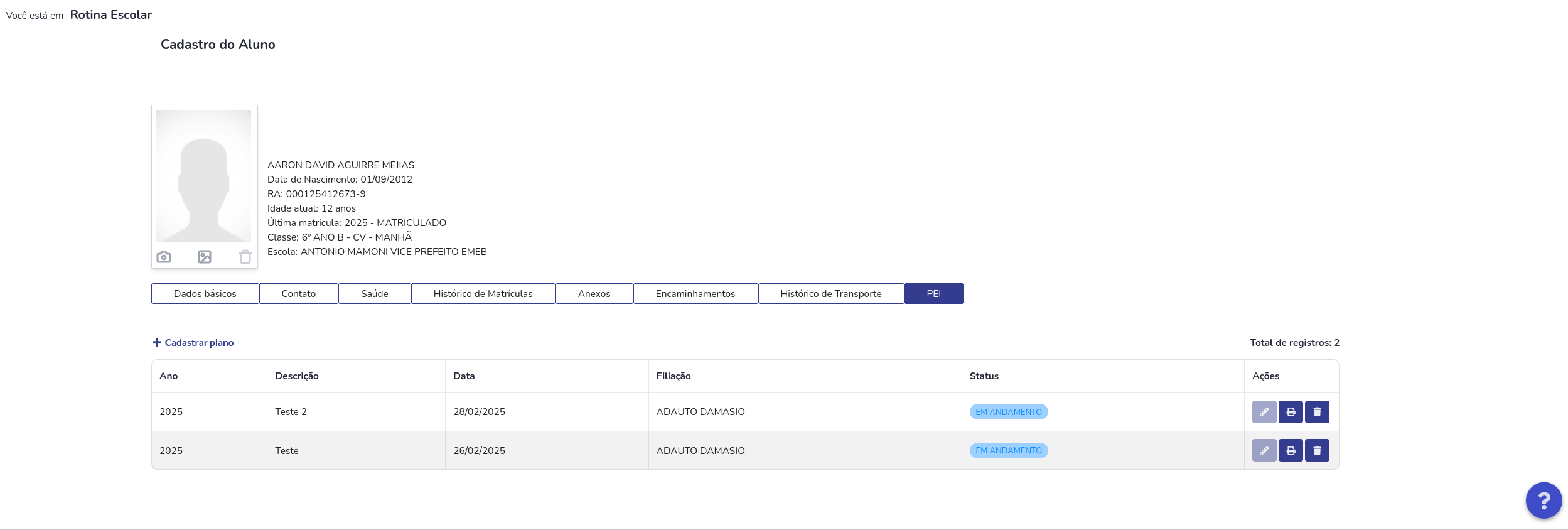Switch to the Encaminhamentos tab

point(695,293)
